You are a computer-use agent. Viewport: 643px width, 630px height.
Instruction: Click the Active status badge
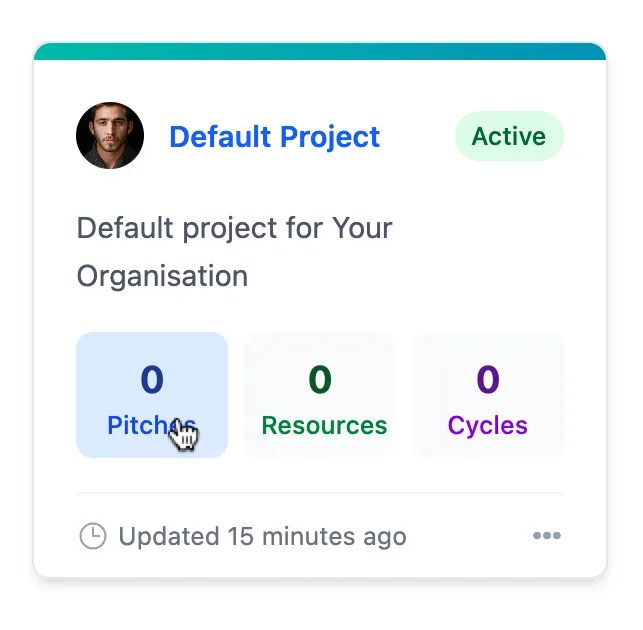[x=509, y=136]
